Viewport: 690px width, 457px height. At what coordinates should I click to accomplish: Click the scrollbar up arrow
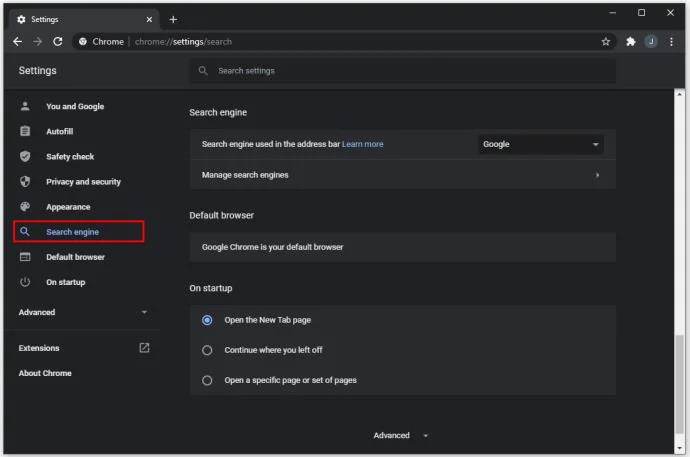(679, 94)
